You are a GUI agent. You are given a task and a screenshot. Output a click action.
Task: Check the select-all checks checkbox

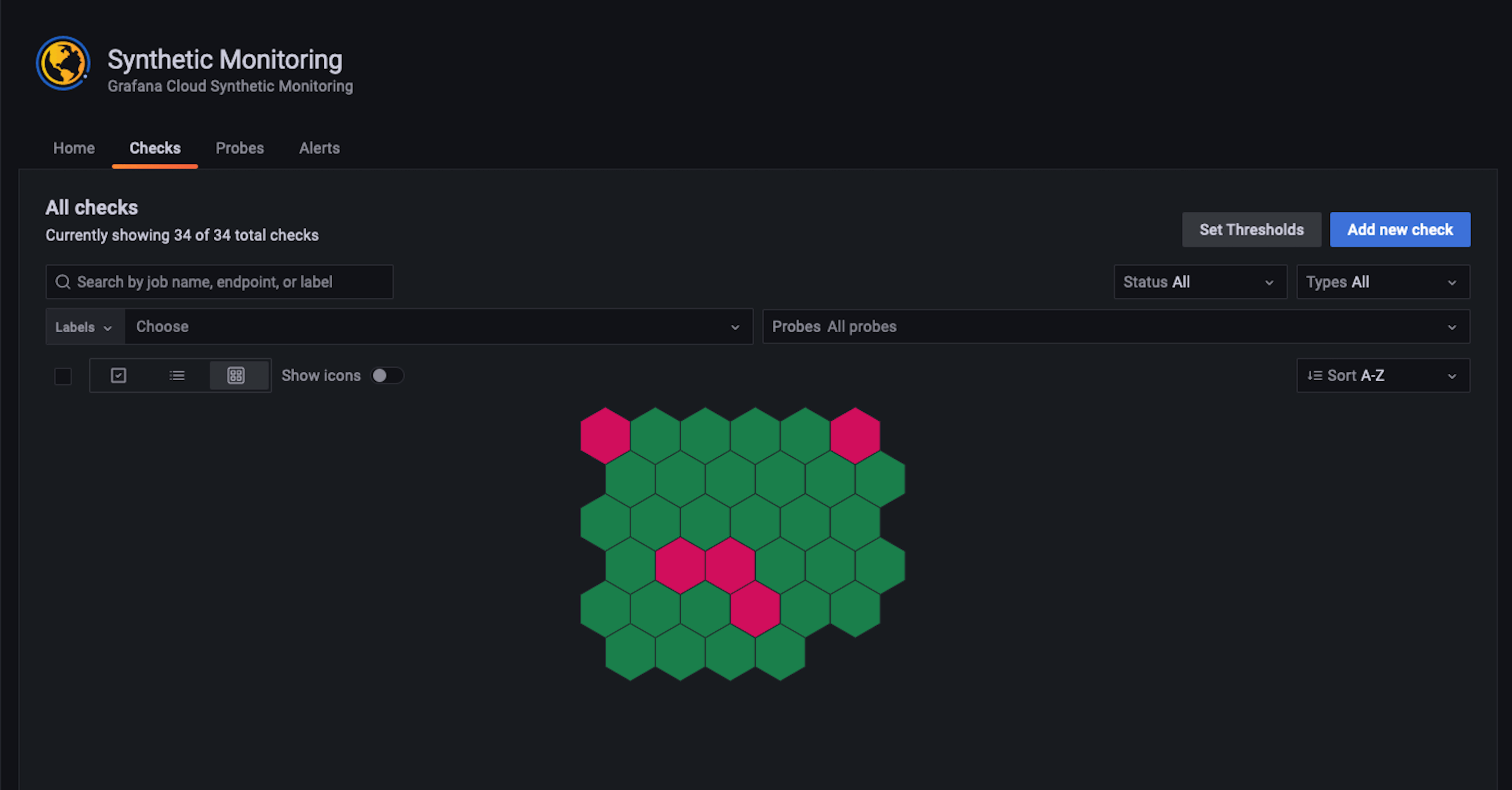[x=63, y=376]
